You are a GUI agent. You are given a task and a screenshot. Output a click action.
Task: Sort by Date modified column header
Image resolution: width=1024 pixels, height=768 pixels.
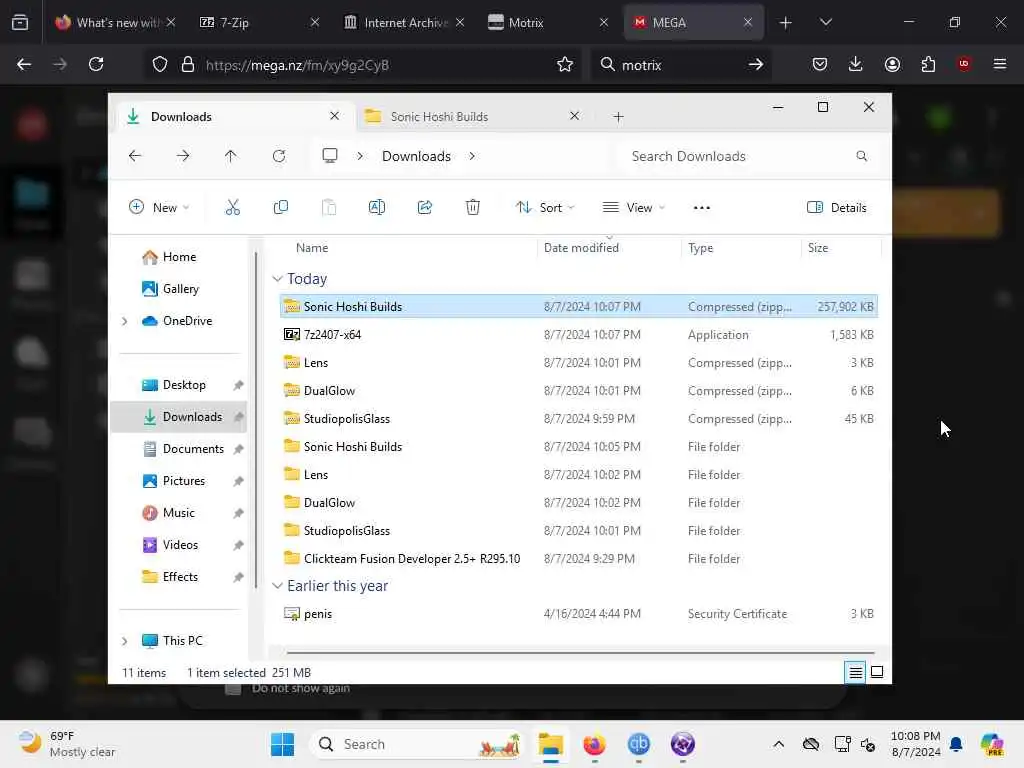[609, 248]
